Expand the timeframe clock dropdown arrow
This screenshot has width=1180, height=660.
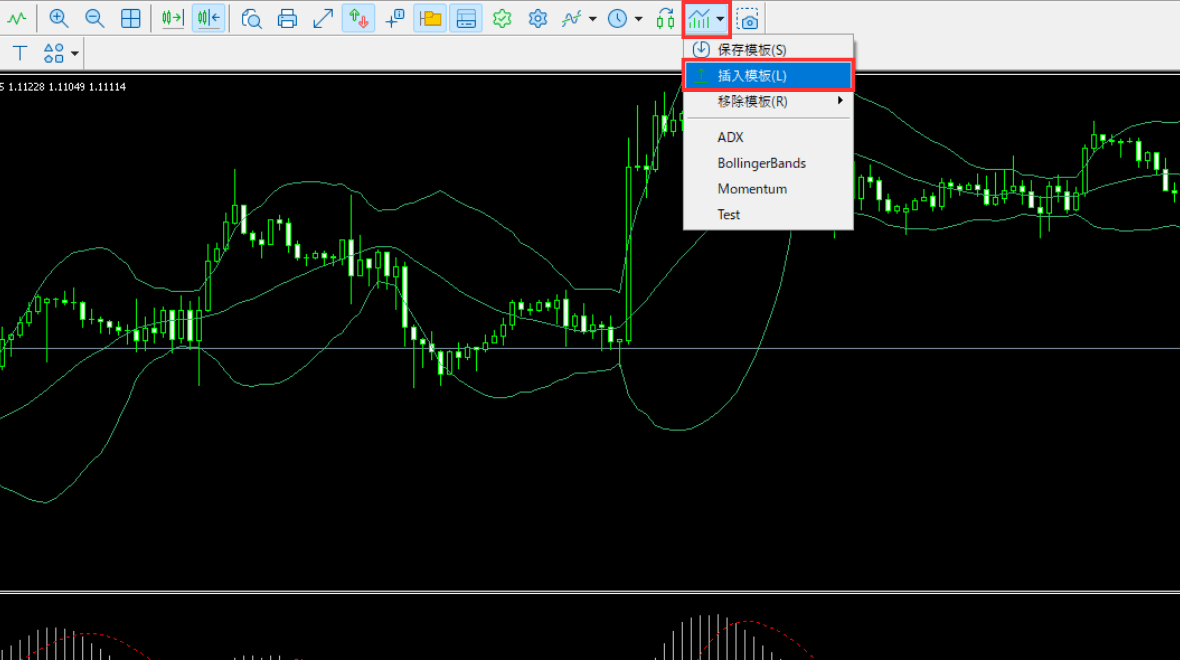coord(638,18)
